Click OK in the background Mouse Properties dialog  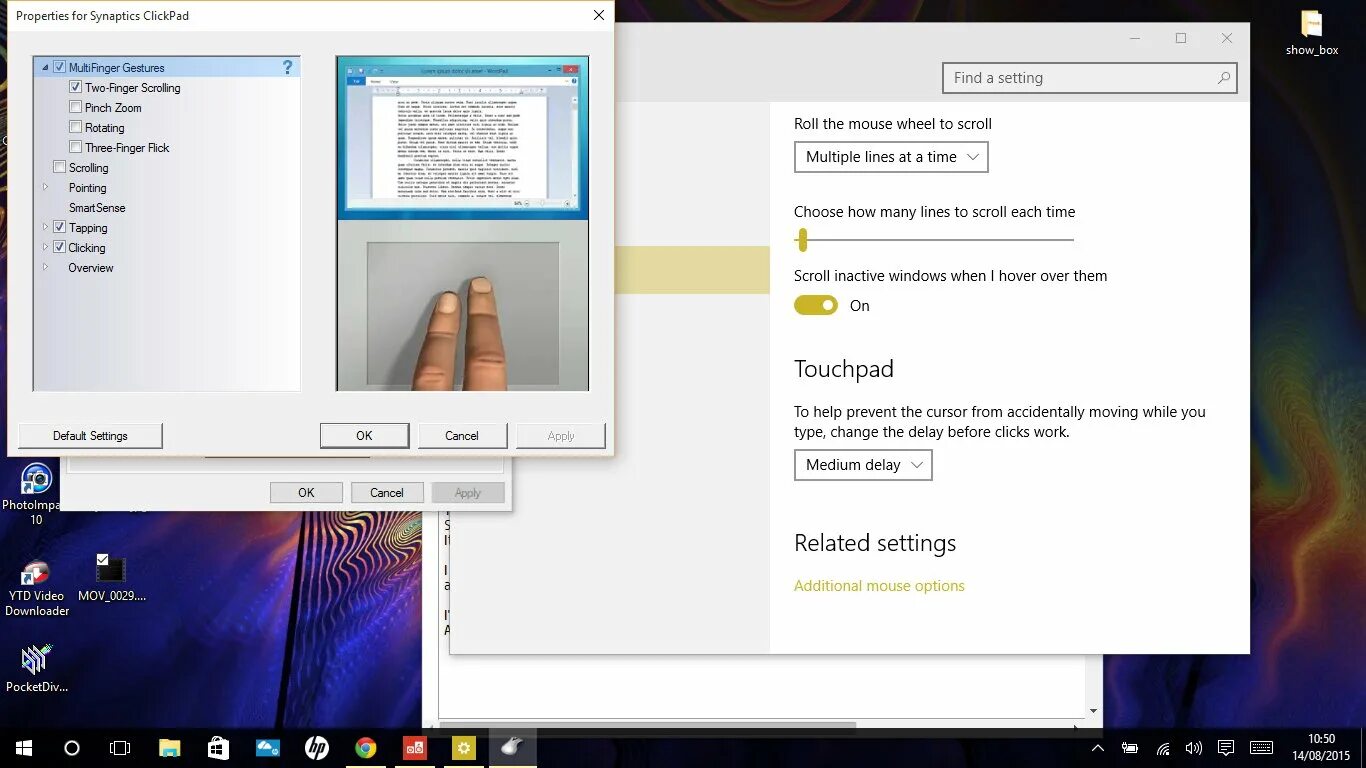coord(306,493)
